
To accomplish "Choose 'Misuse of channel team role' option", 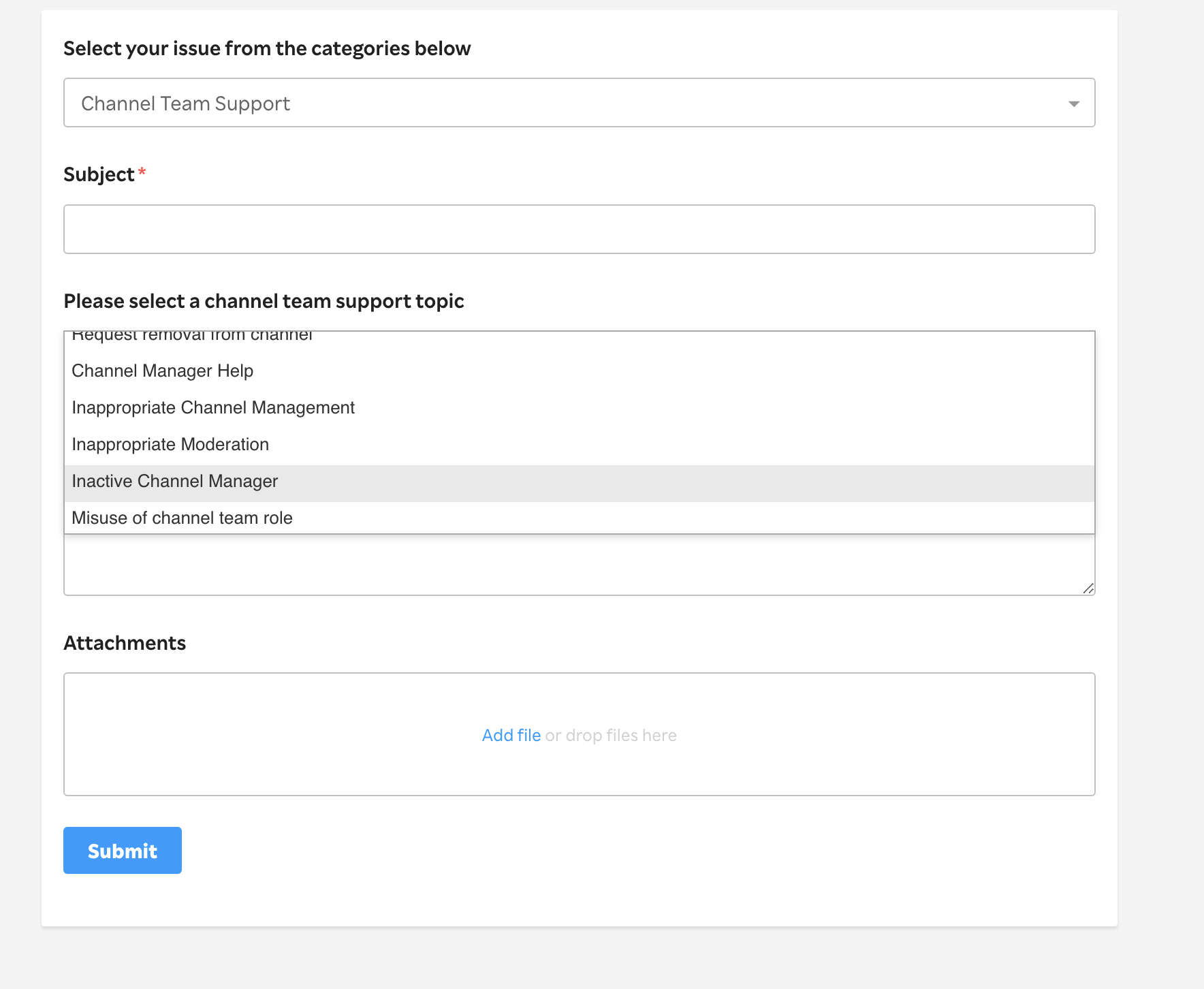I will [x=182, y=518].
